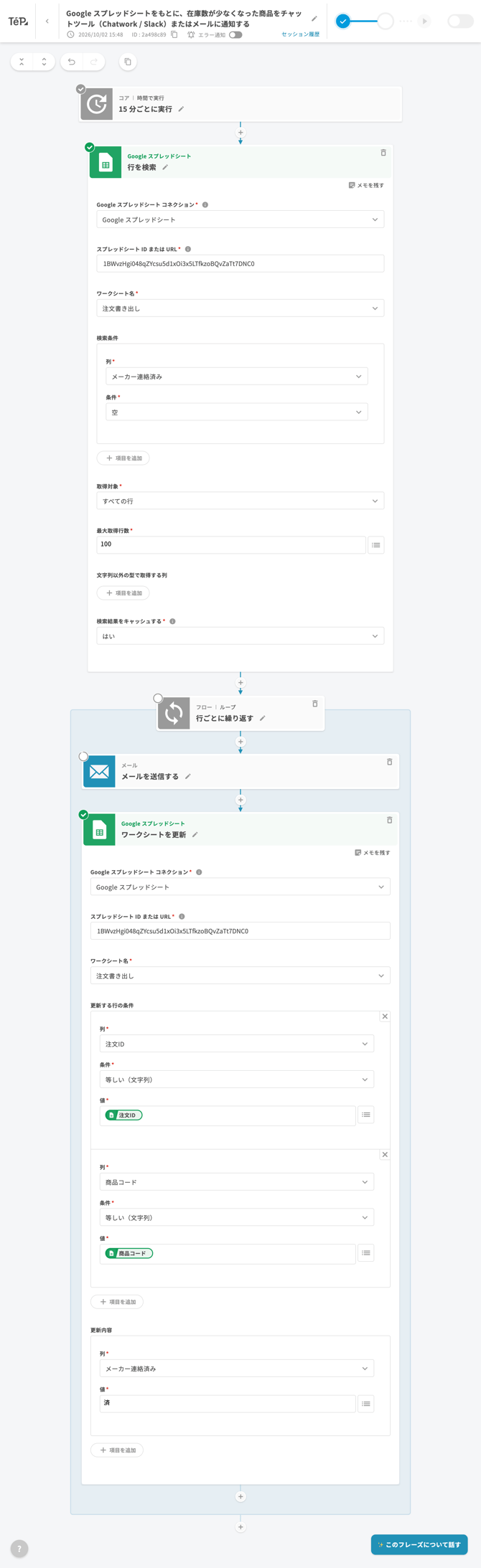This screenshot has width=481, height=1568.
Task: Click the play button in the header
Action: point(425,22)
